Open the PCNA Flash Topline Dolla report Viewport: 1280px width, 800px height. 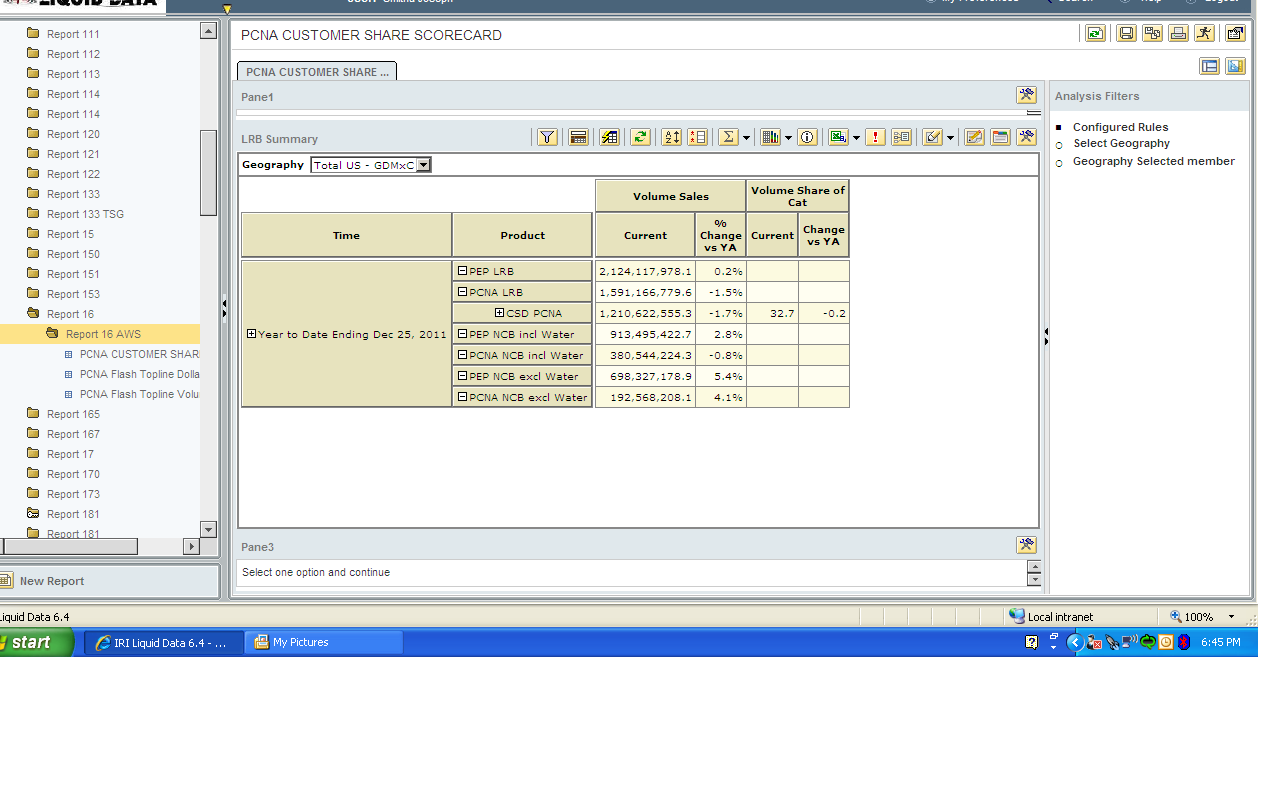[x=139, y=374]
